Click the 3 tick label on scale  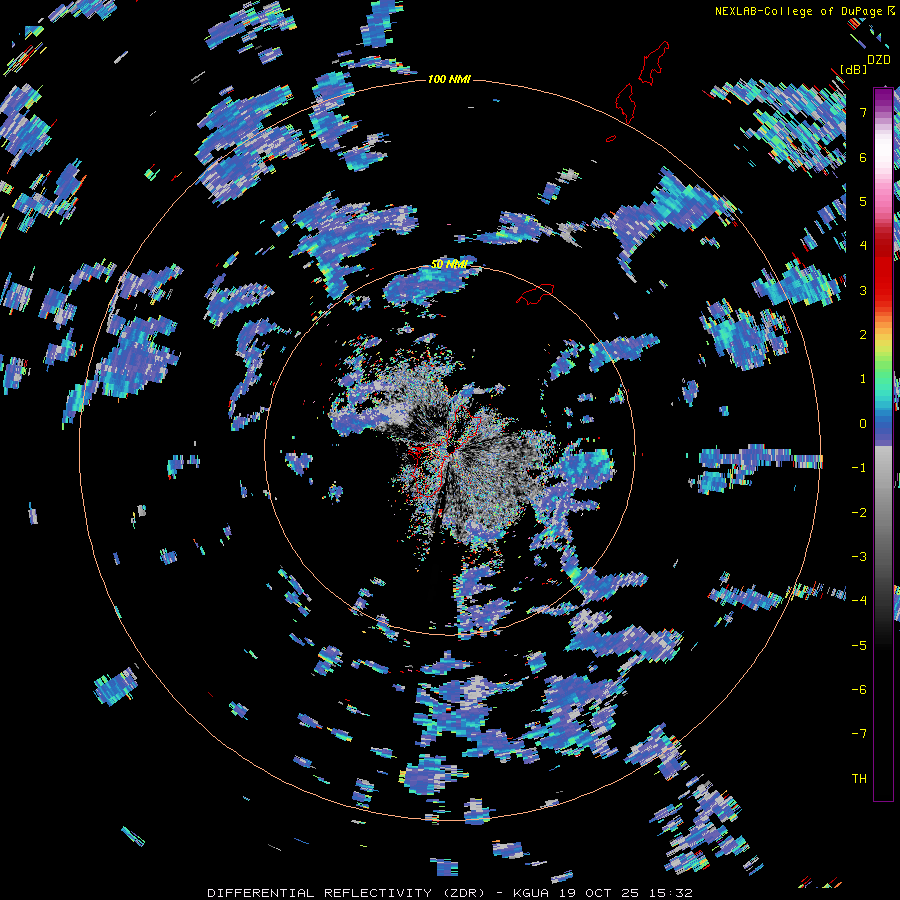pyautogui.click(x=863, y=290)
